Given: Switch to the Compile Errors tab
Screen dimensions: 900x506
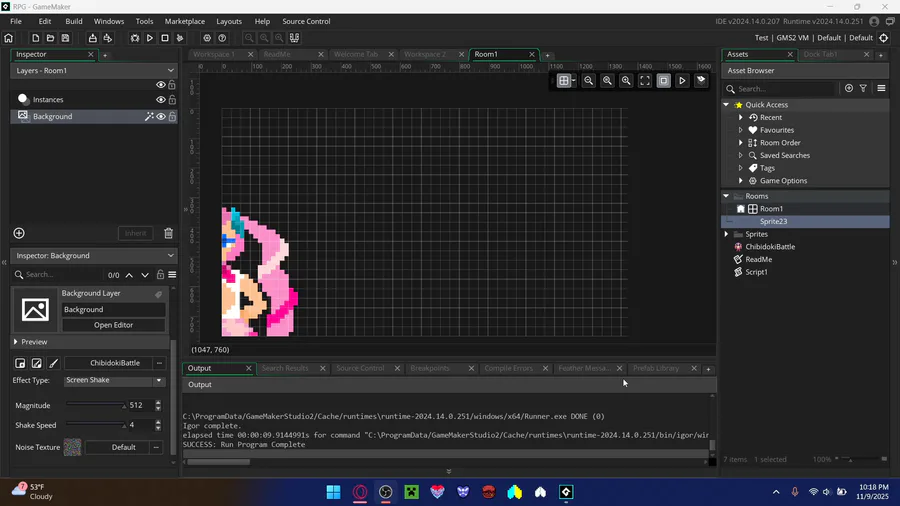Looking at the screenshot, I should 509,368.
